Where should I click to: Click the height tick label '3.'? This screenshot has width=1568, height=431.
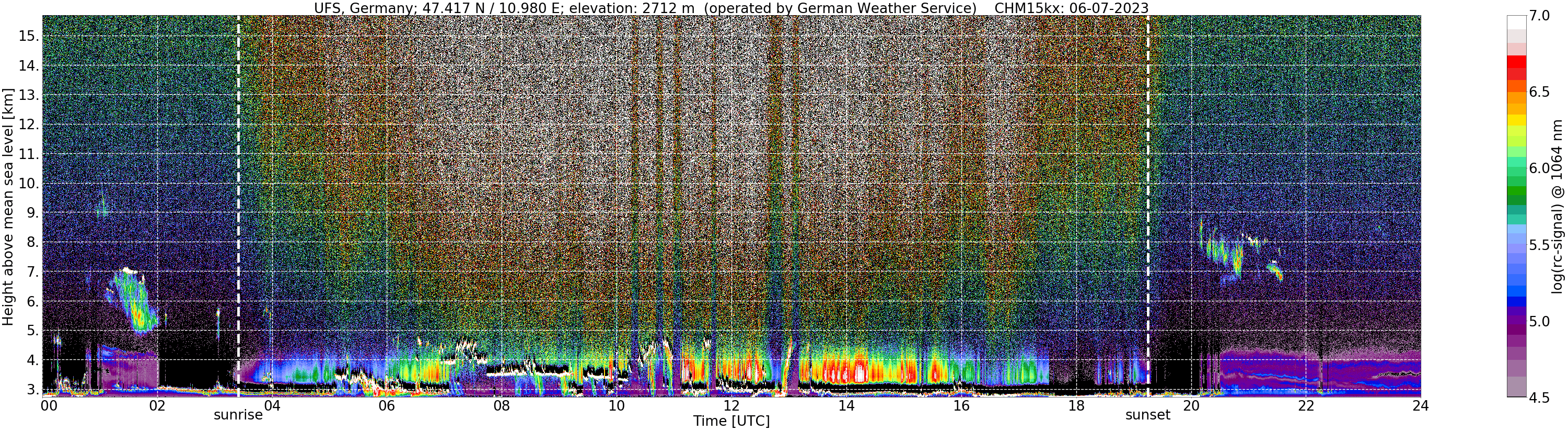[33, 389]
